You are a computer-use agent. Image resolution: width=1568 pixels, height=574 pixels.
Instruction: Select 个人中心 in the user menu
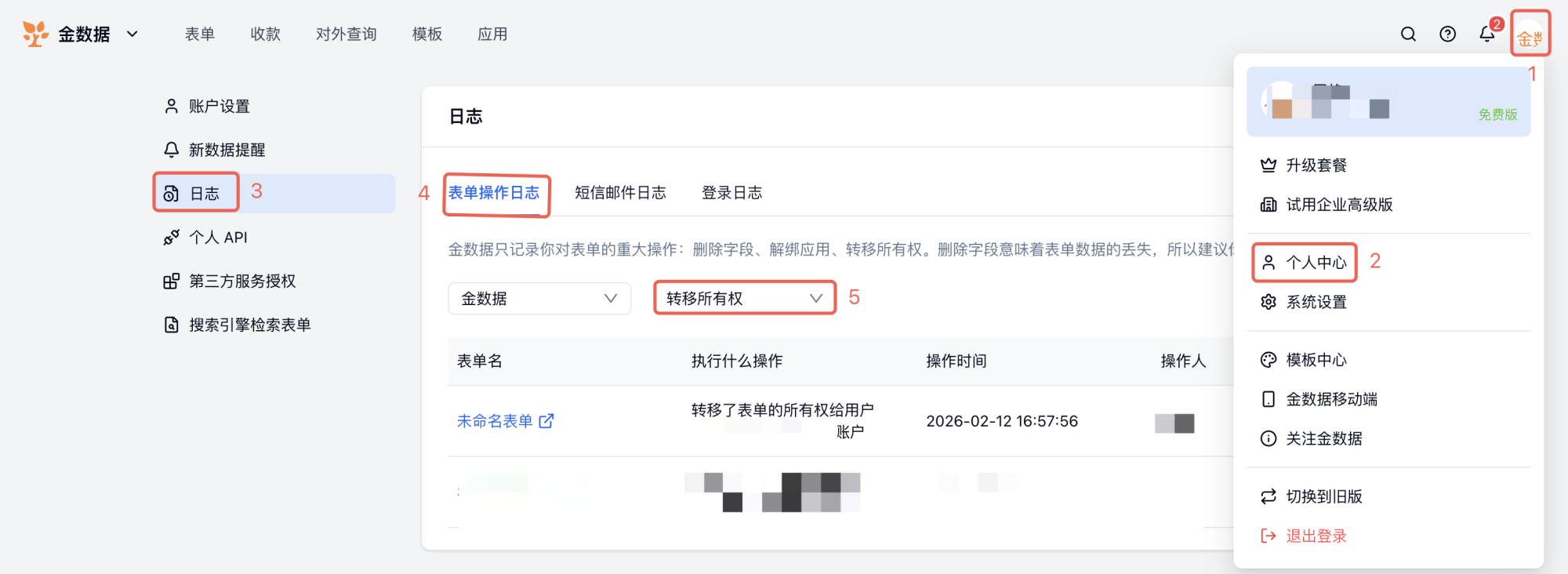(1316, 263)
